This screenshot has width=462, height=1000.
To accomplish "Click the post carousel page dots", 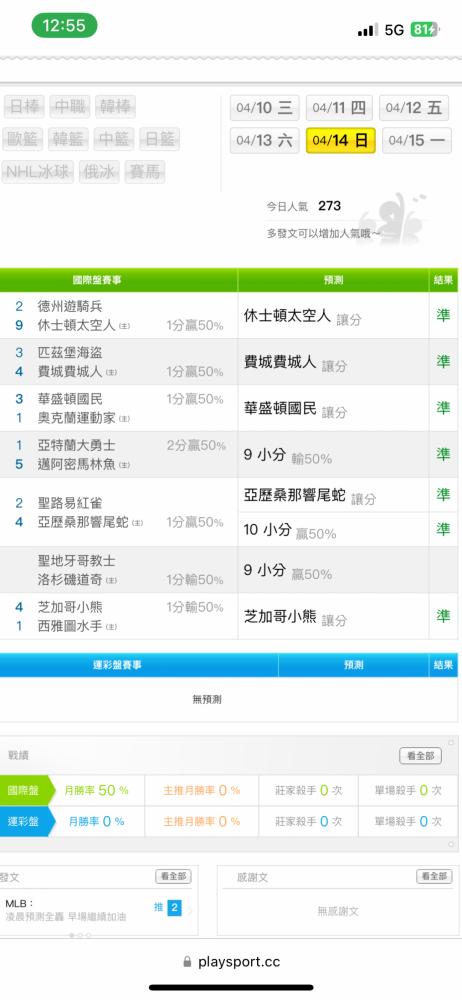I will (x=80, y=936).
